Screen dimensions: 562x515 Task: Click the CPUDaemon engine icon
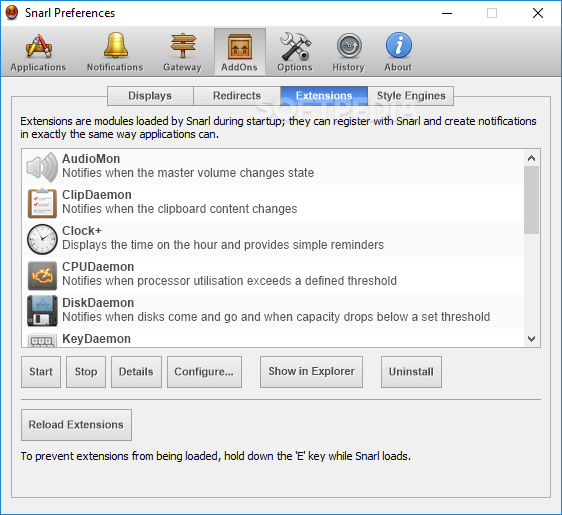42,275
